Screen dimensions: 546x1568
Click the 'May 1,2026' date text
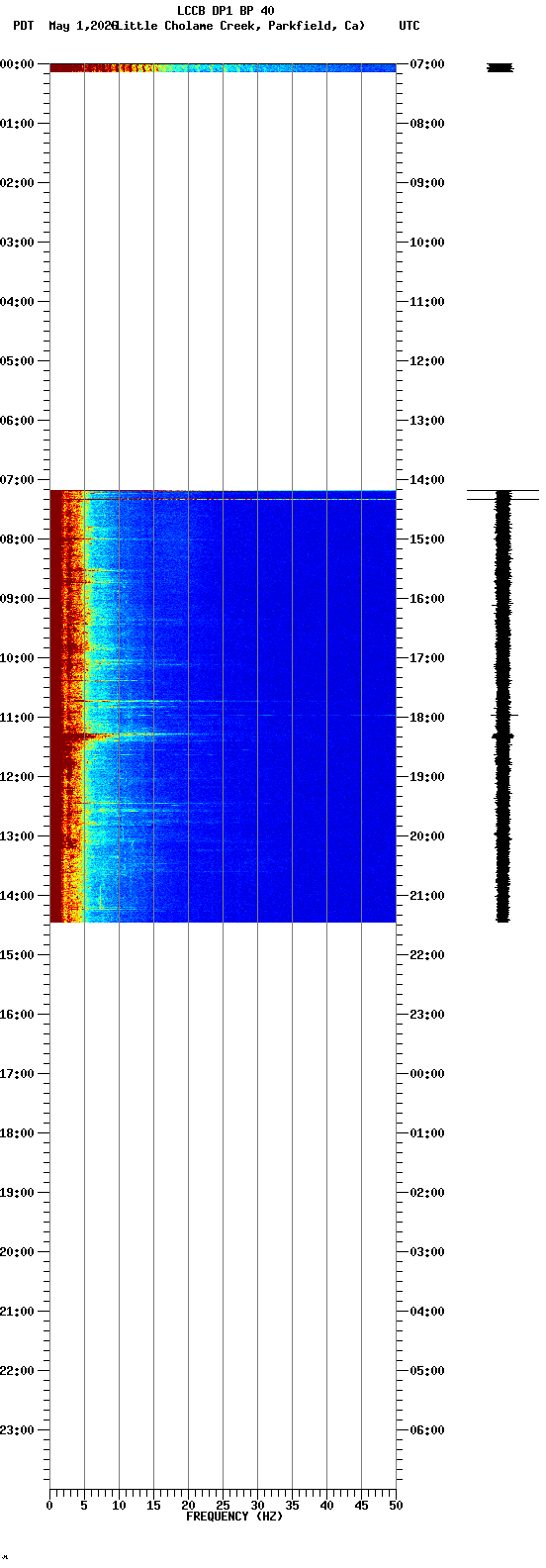(x=83, y=26)
